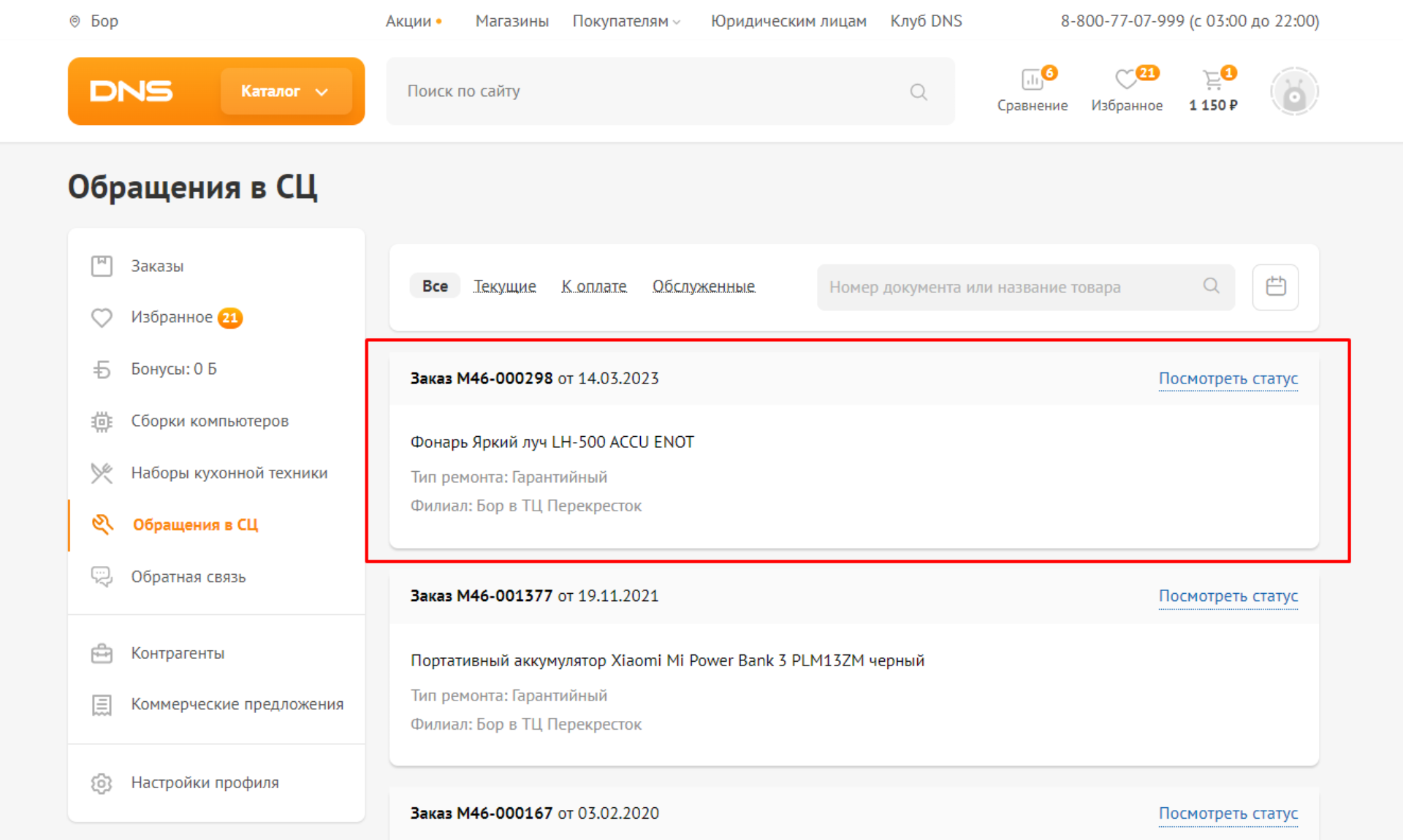This screenshot has width=1403, height=840.
Task: Switch to the К оплате tab
Action: 594,286
